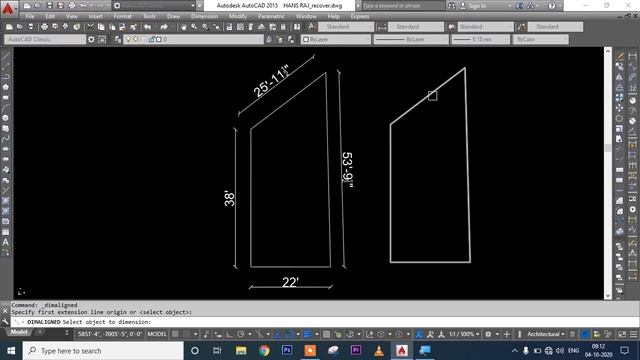Viewport: 640px width, 360px height.
Task: Open the Dimension Style Standard dropdown
Action: point(416,27)
